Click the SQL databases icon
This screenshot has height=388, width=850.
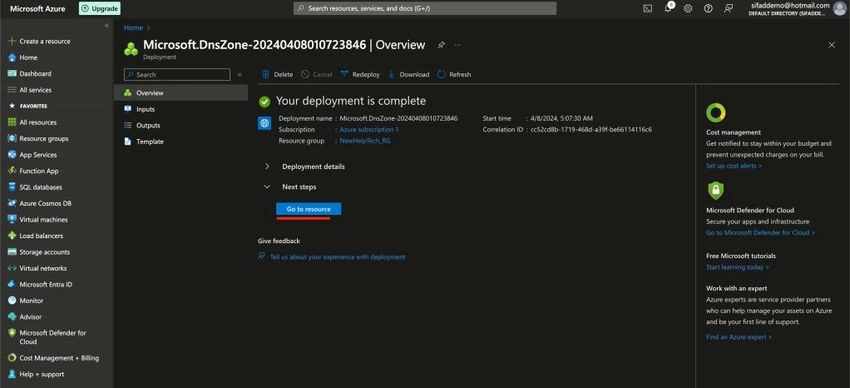(x=12, y=187)
